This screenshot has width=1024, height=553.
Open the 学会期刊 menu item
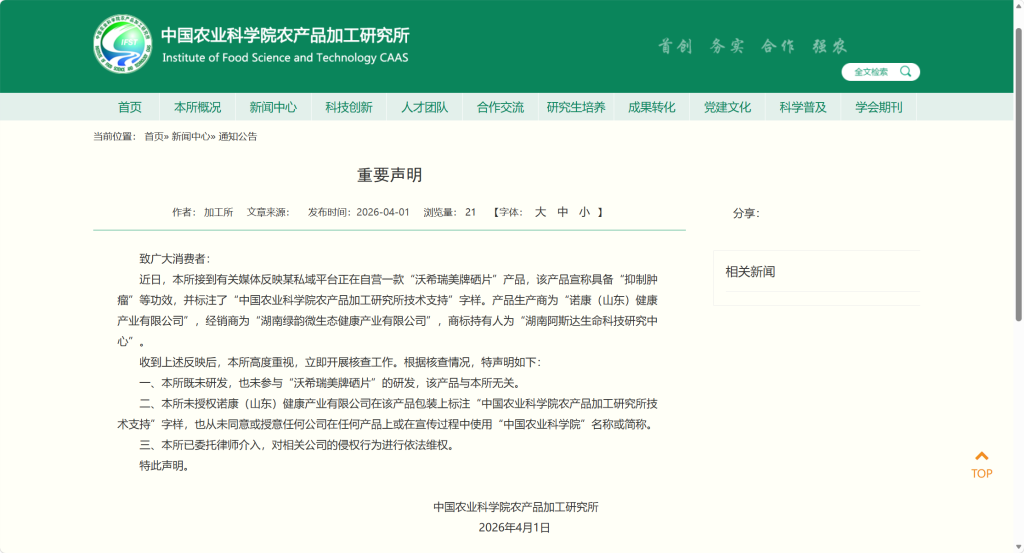click(x=879, y=107)
